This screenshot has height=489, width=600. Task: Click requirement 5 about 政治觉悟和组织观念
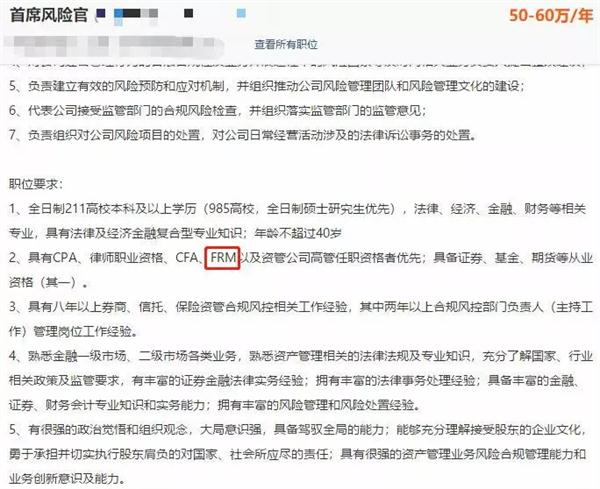point(301,454)
